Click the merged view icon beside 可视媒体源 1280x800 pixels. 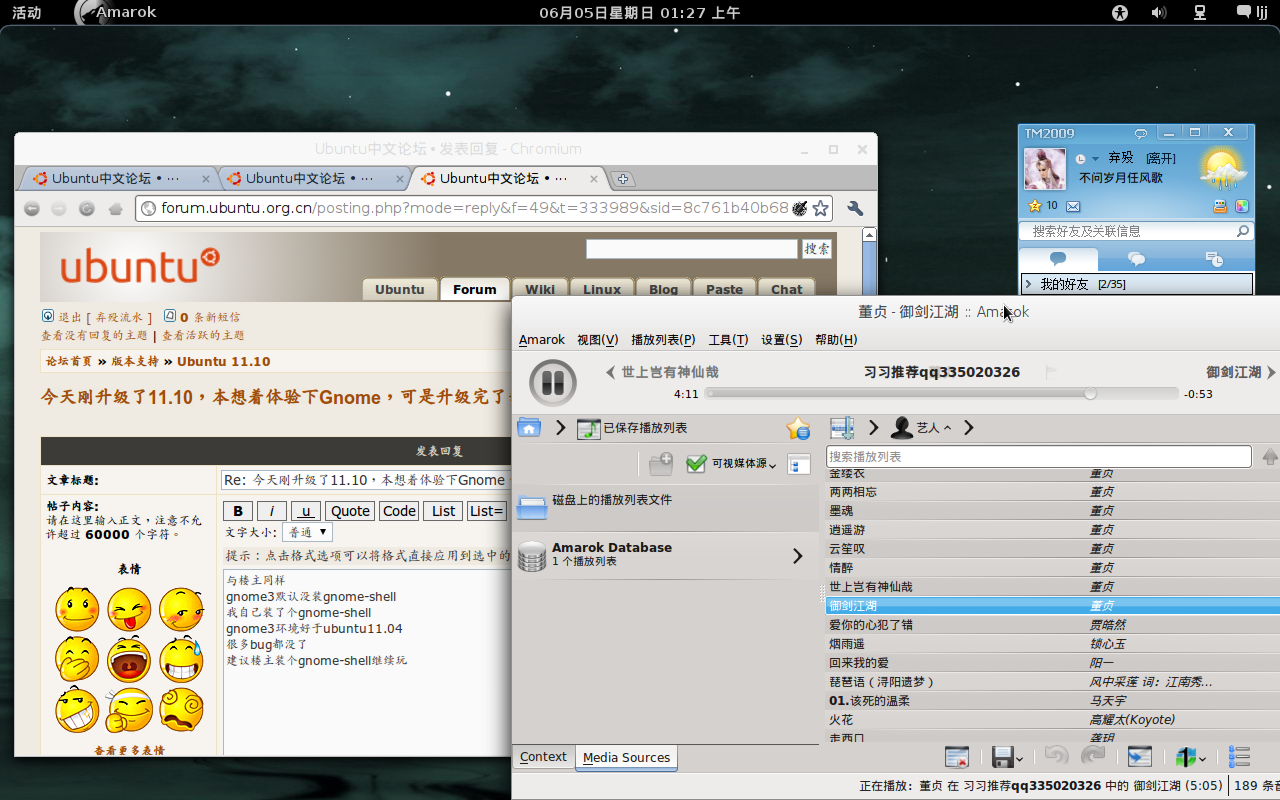[x=798, y=464]
